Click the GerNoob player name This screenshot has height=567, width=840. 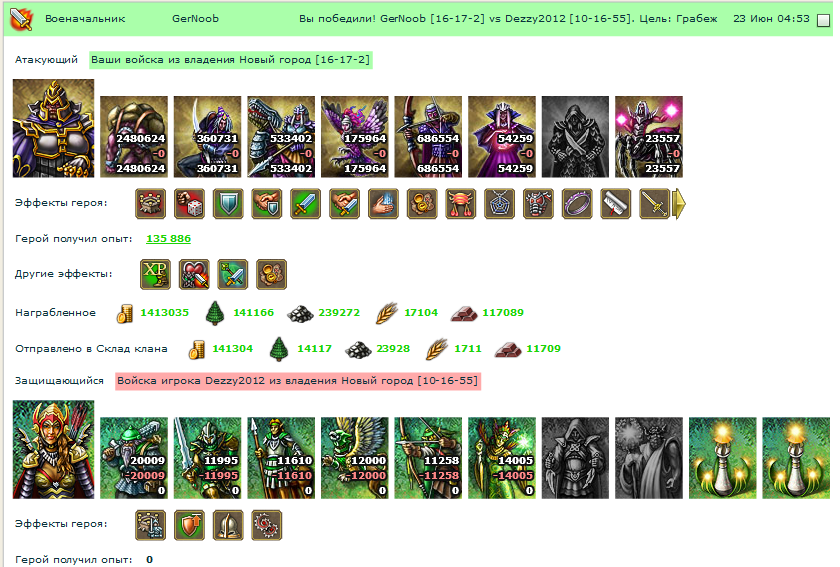[195, 19]
